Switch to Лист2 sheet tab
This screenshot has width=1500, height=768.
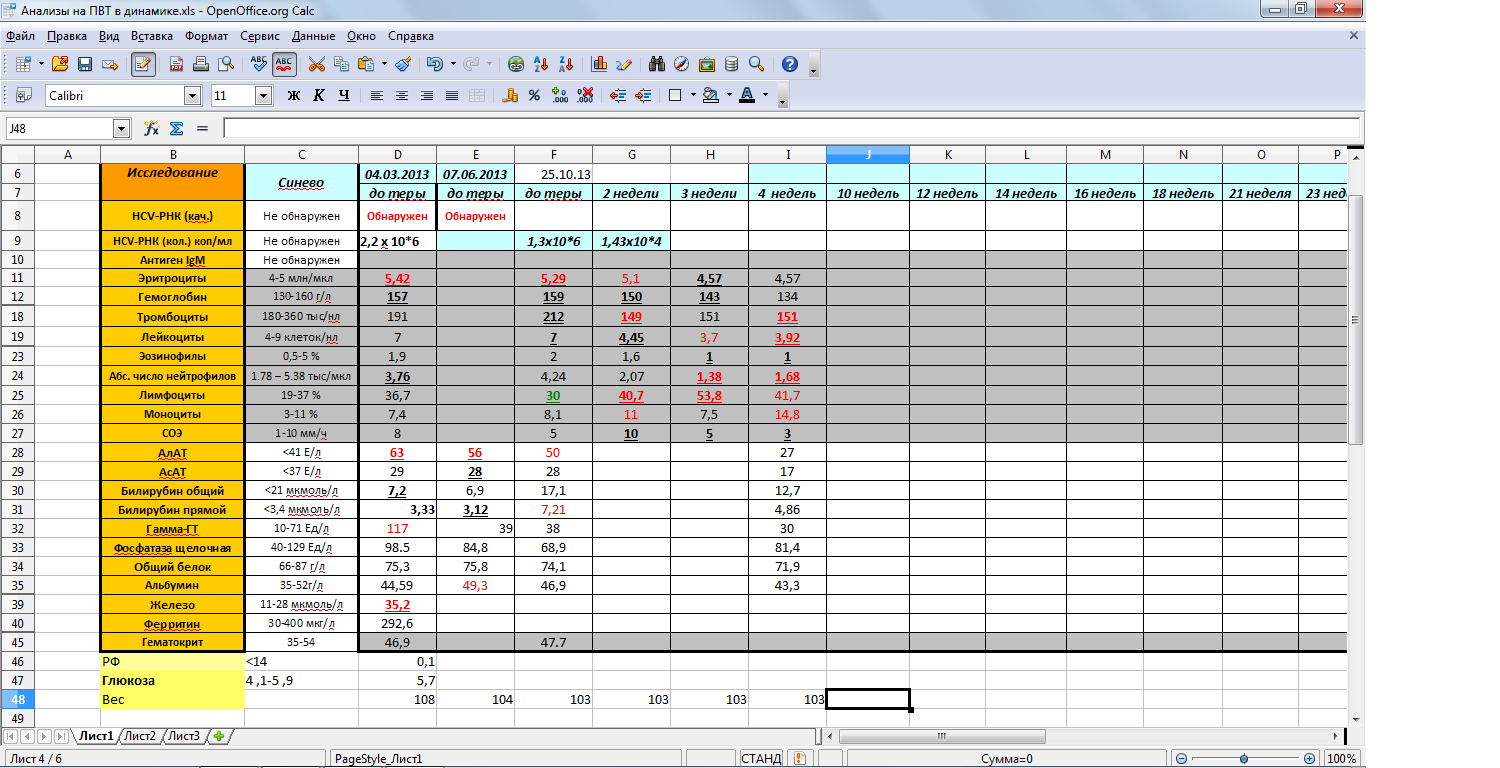click(x=139, y=736)
